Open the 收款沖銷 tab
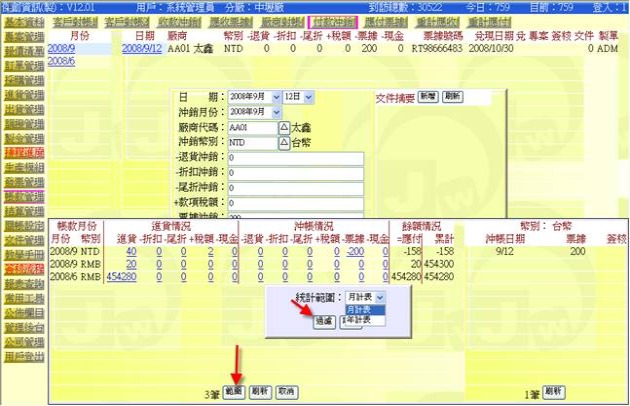630x406 pixels. [181, 20]
